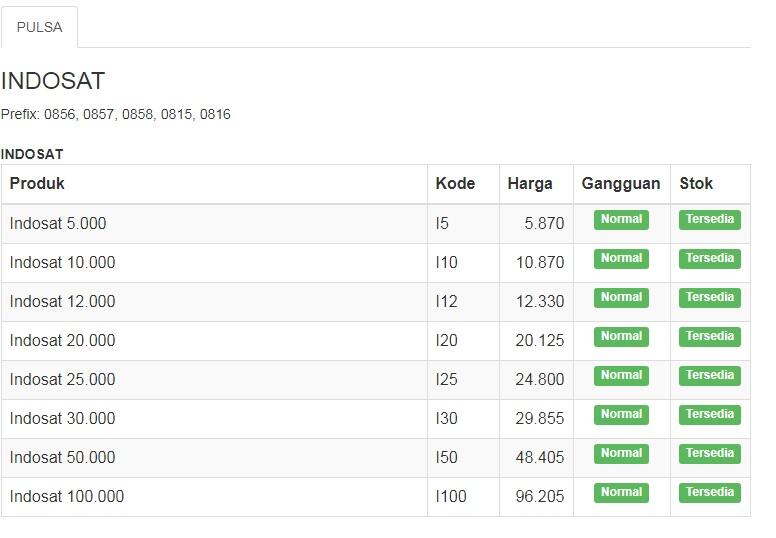
Task: Open the PULSA tab
Action: point(40,27)
